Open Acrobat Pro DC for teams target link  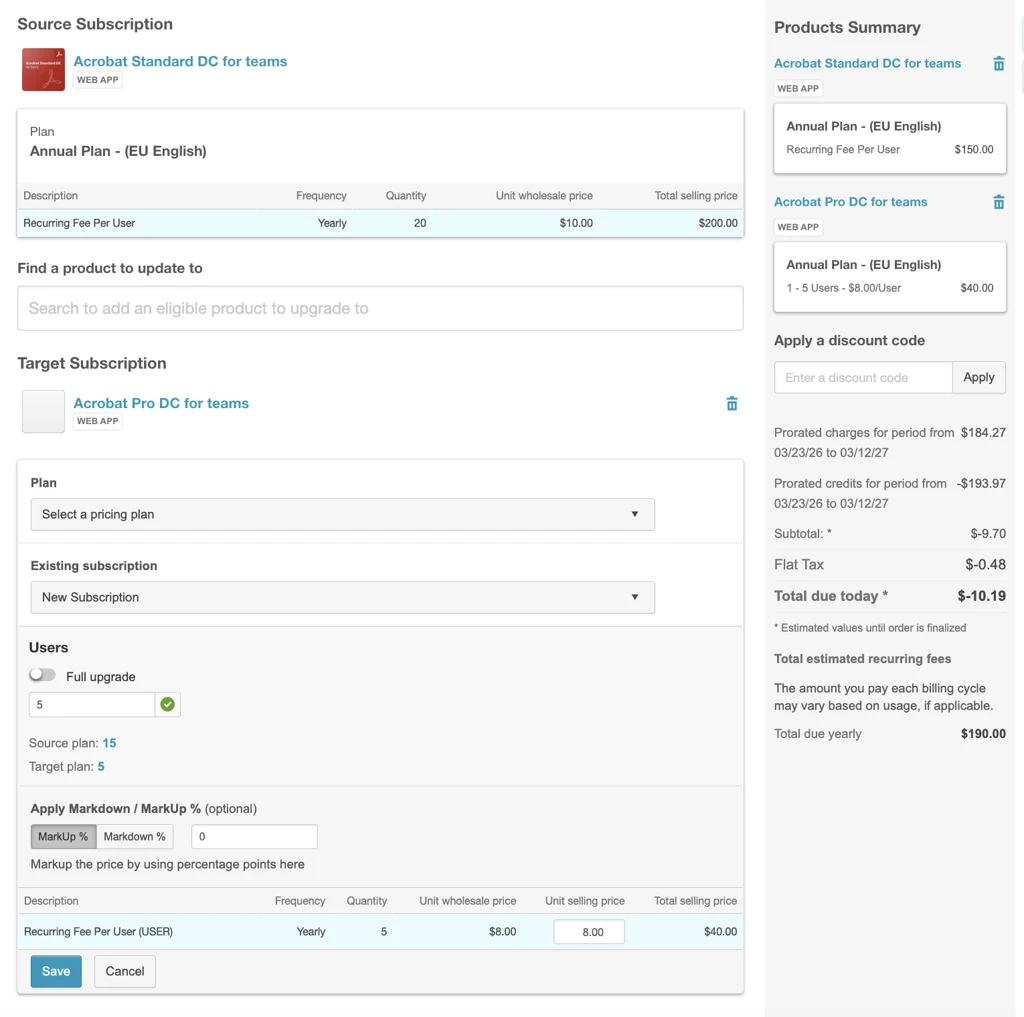[161, 403]
